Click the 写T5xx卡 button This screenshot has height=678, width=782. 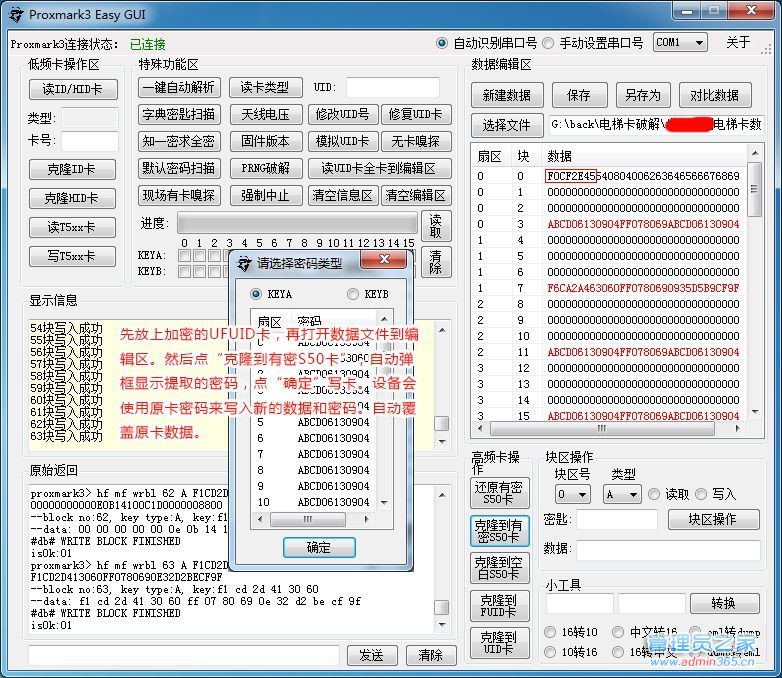point(72,256)
